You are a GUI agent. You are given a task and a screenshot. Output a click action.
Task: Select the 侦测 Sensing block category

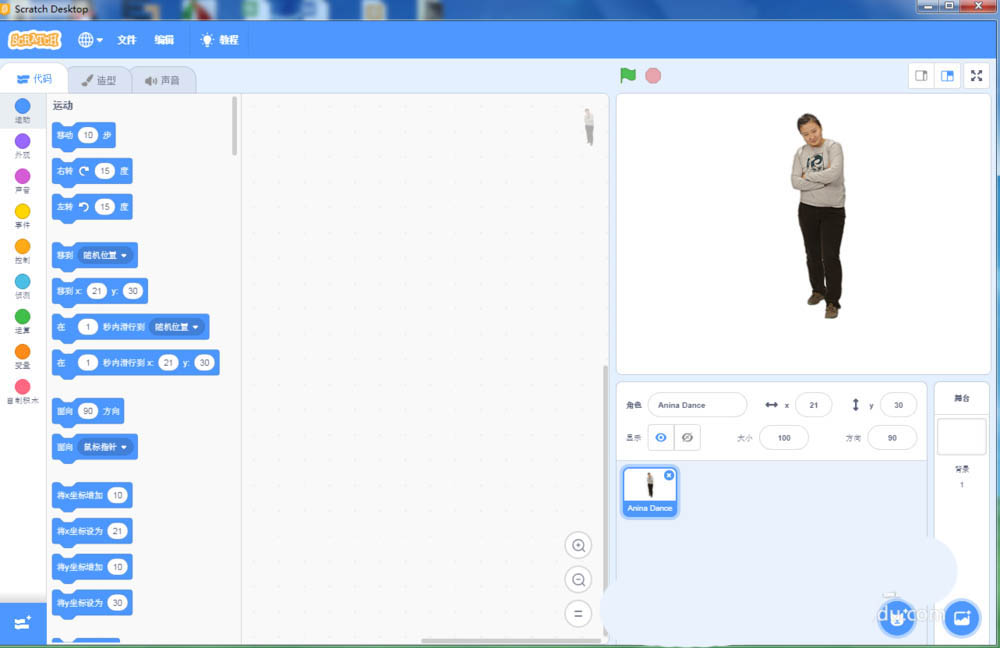click(x=22, y=285)
